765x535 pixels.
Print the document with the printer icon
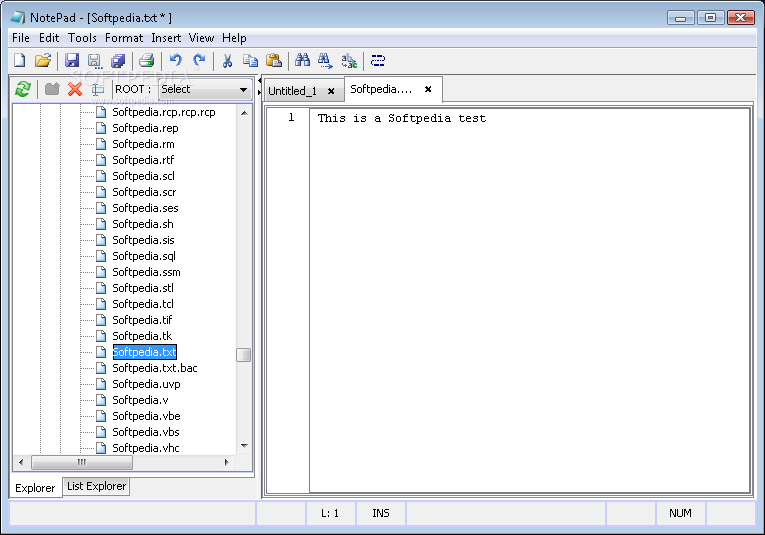pyautogui.click(x=146, y=60)
